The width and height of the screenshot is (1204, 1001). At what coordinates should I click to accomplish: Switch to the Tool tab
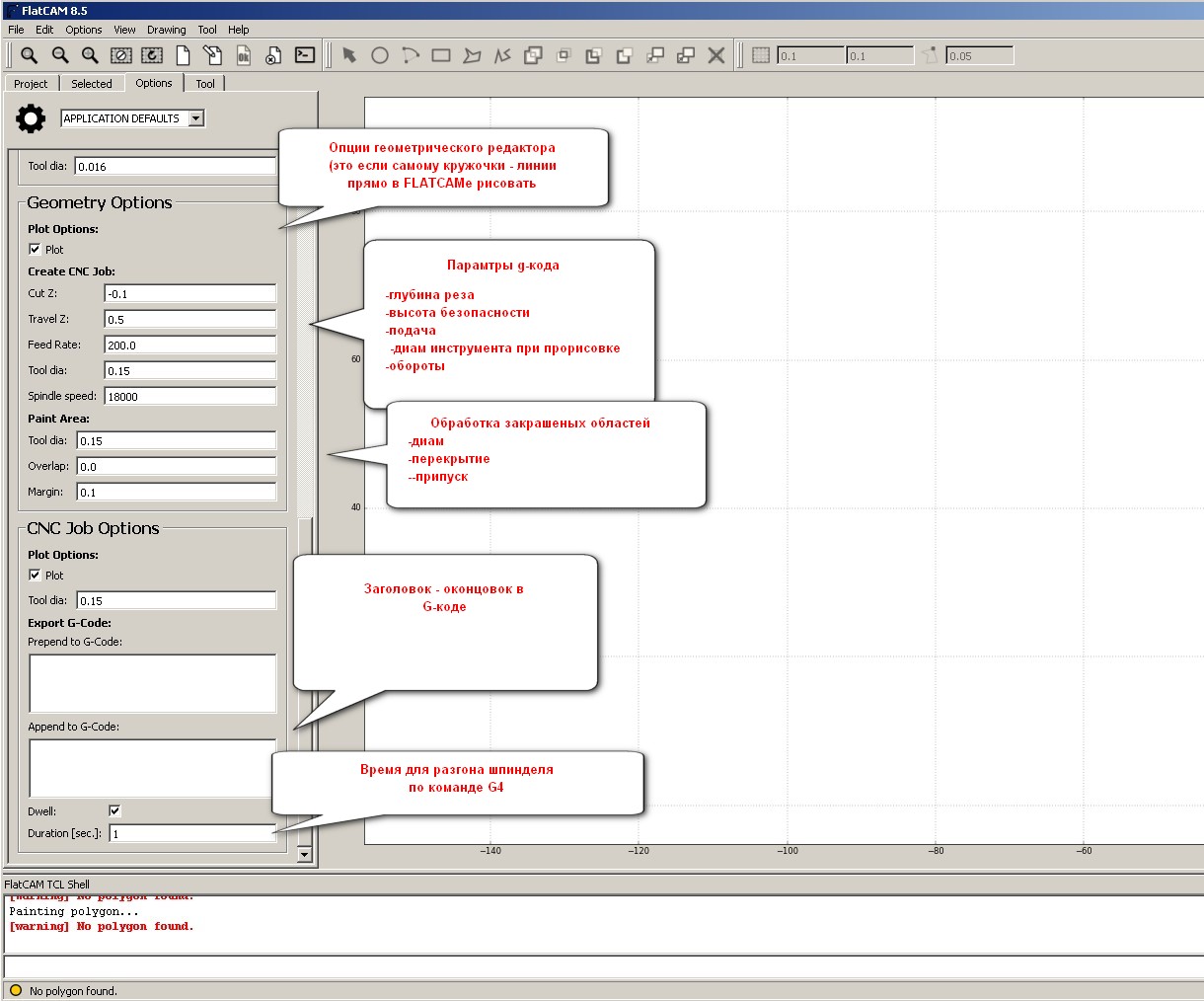click(205, 84)
